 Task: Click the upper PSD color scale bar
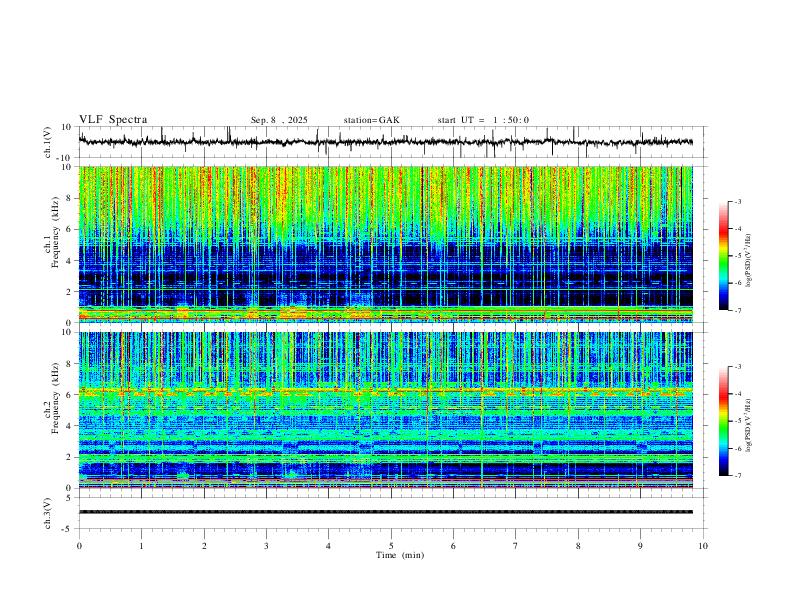click(724, 256)
